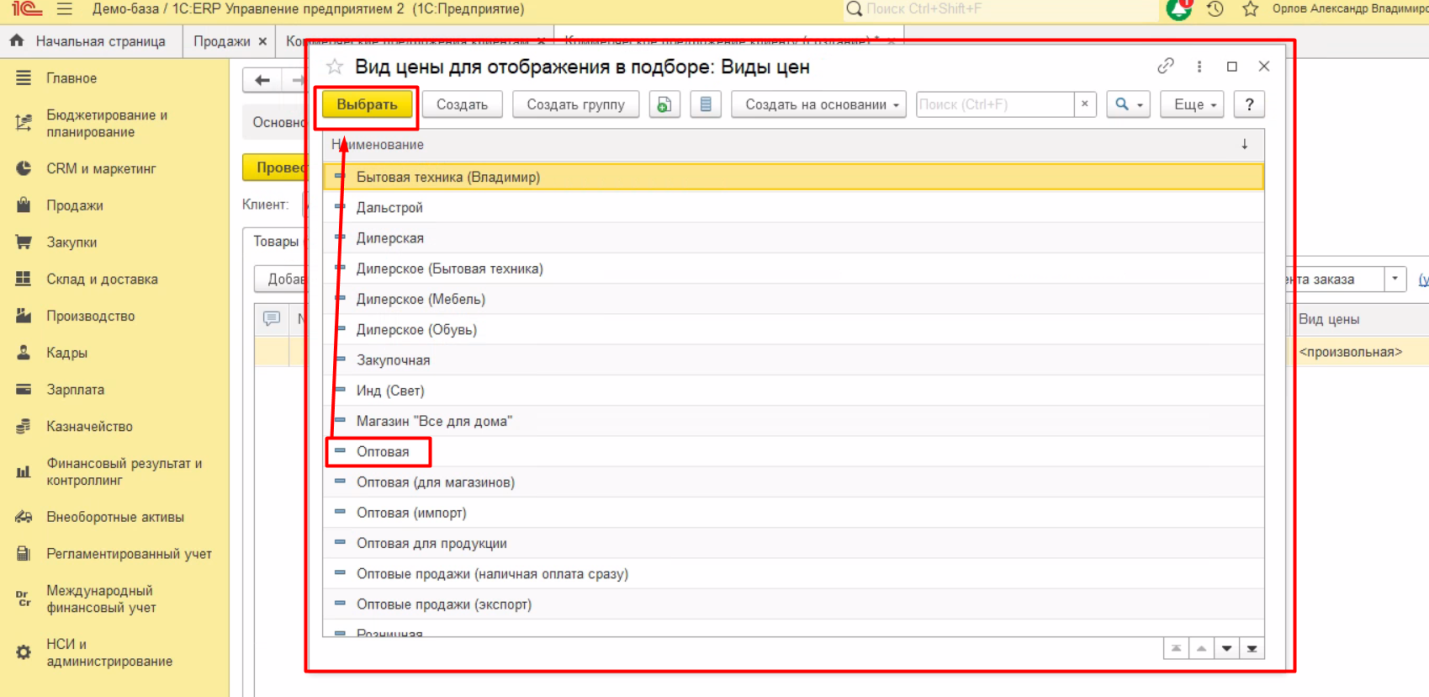Click notifications bell icon in top bar
This screenshot has height=697, width=1429.
tap(1180, 10)
